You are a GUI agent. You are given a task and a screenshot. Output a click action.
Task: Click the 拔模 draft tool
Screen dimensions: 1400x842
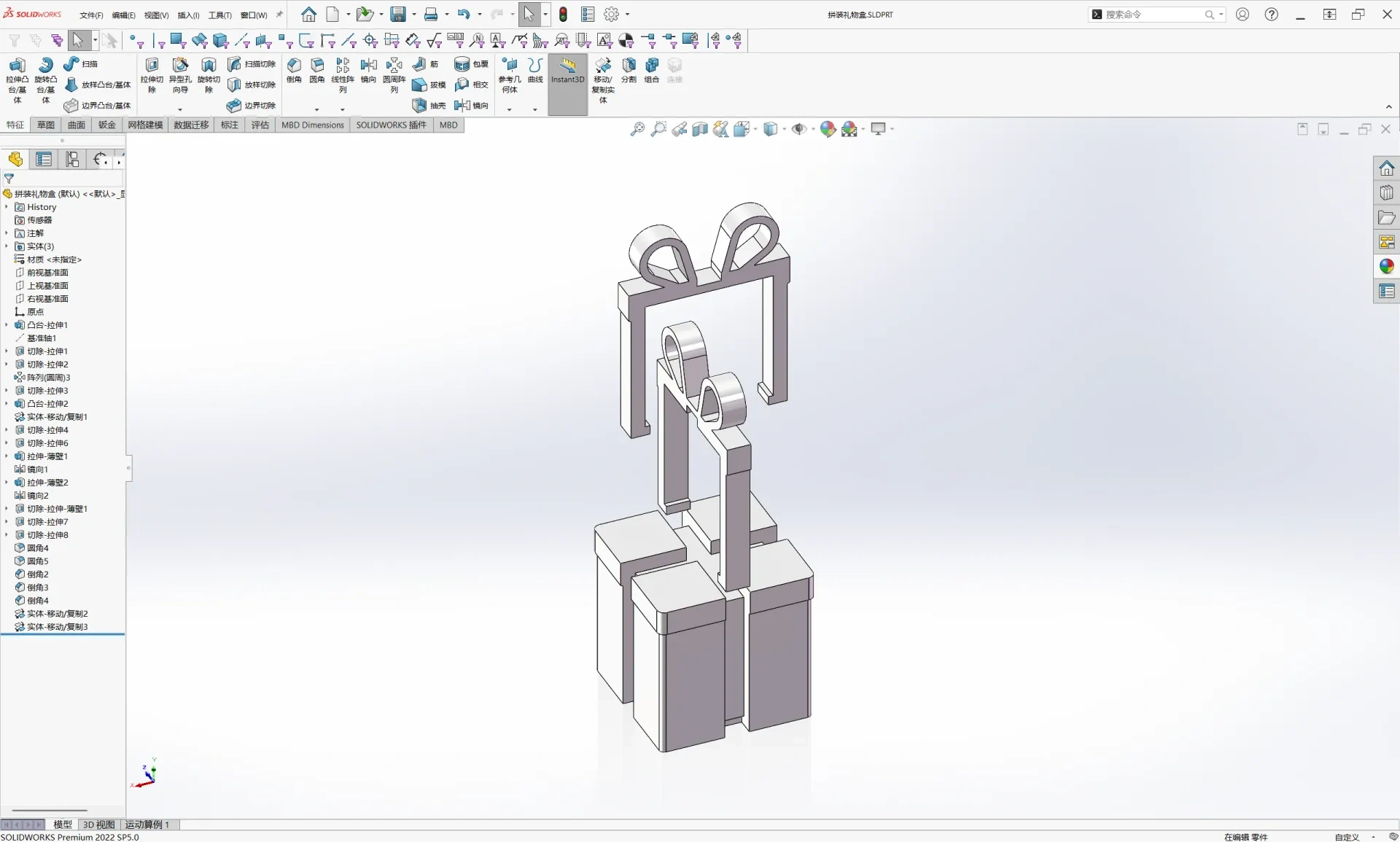[429, 85]
